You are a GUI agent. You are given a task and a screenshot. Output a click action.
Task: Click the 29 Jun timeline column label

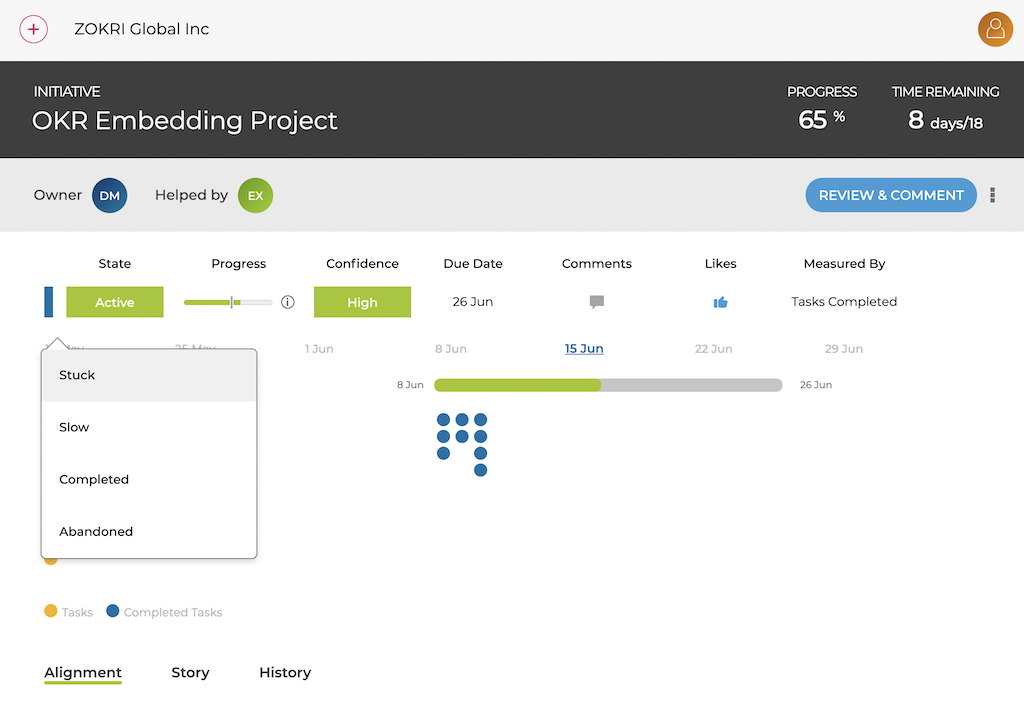(x=844, y=349)
